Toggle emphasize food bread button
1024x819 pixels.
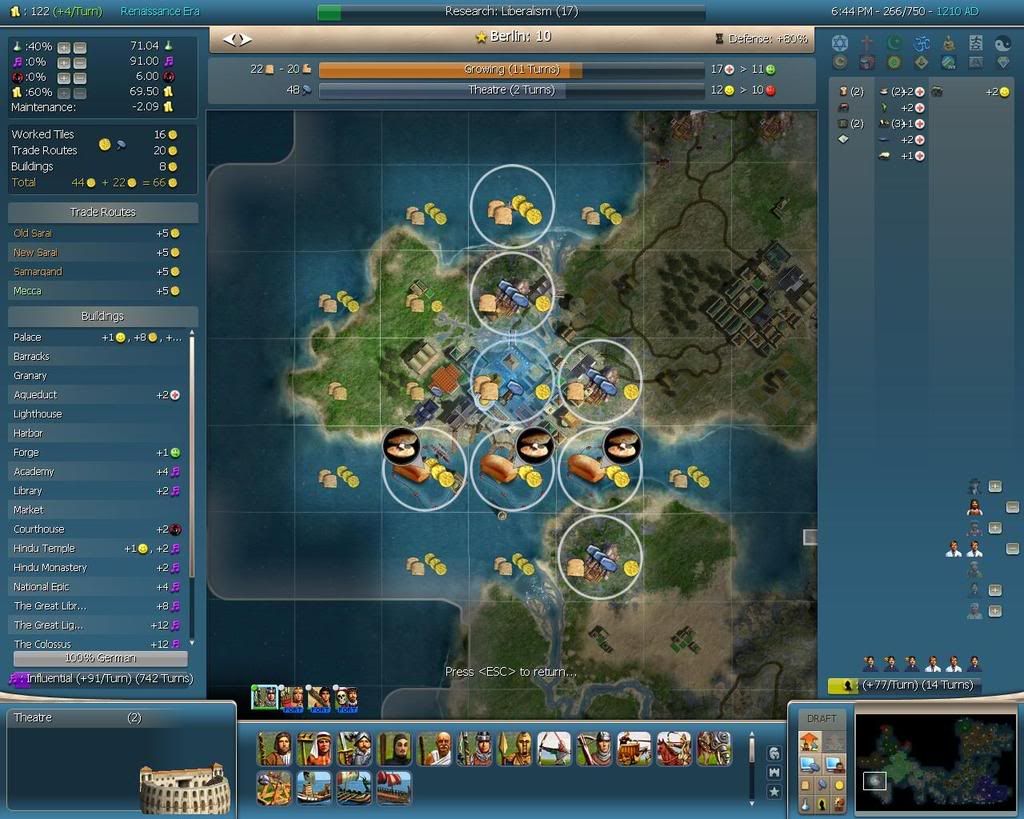(805, 785)
